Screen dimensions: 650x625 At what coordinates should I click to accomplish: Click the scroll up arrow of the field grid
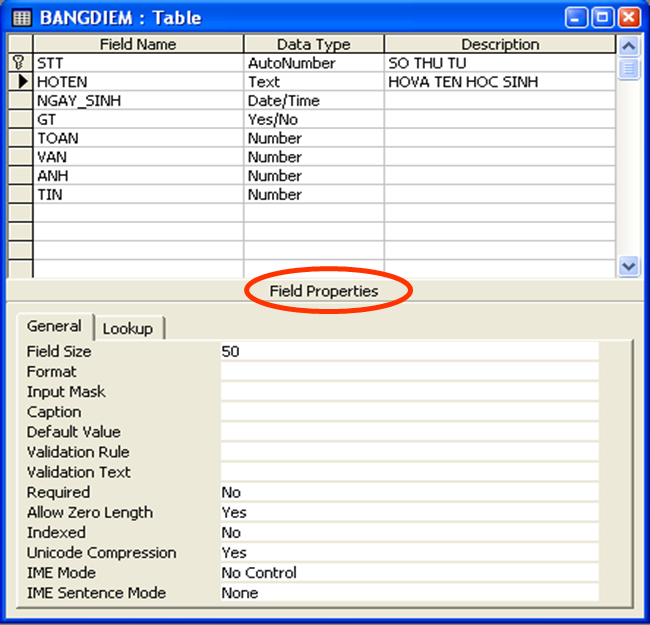coord(629,46)
